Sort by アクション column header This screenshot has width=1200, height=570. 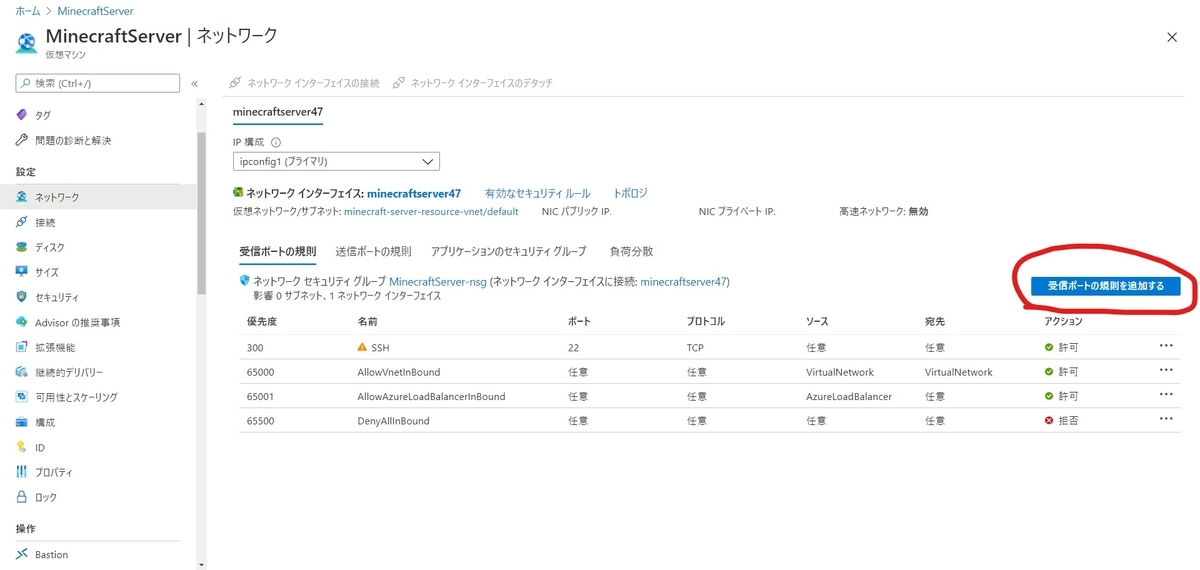[x=1063, y=322]
